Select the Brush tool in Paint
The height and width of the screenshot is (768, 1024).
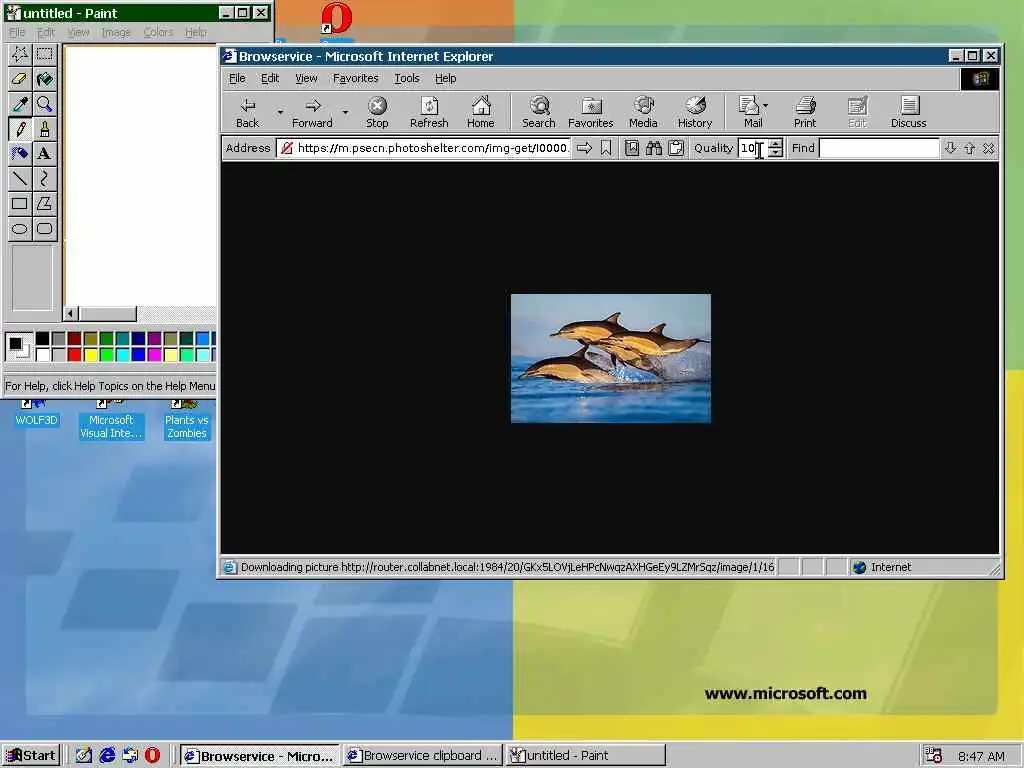pyautogui.click(x=44, y=129)
